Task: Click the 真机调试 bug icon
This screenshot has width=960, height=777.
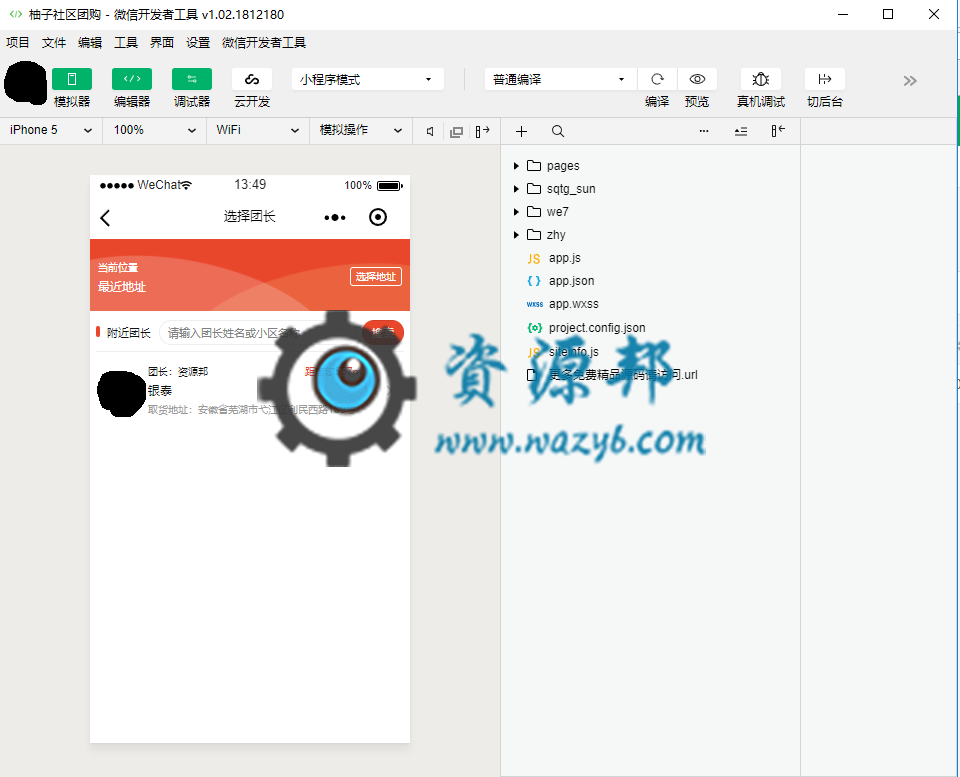Action: coord(760,79)
